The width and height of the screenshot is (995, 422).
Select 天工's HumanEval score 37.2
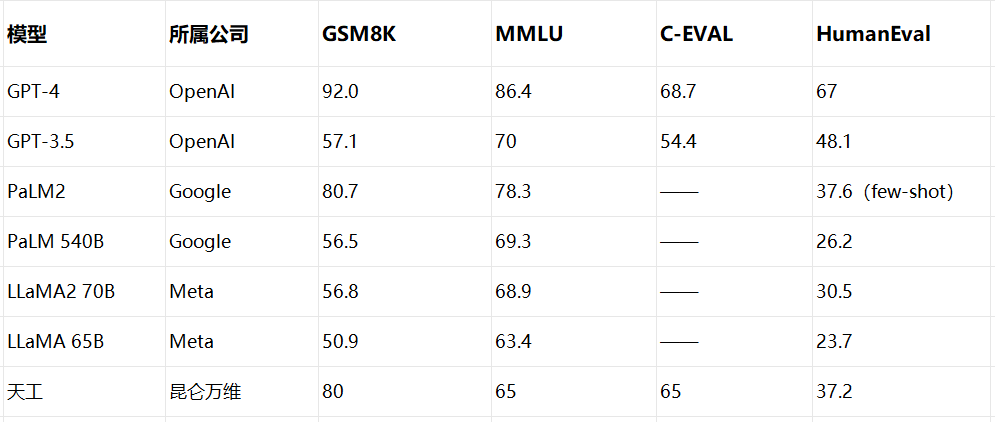pyautogui.click(x=834, y=392)
